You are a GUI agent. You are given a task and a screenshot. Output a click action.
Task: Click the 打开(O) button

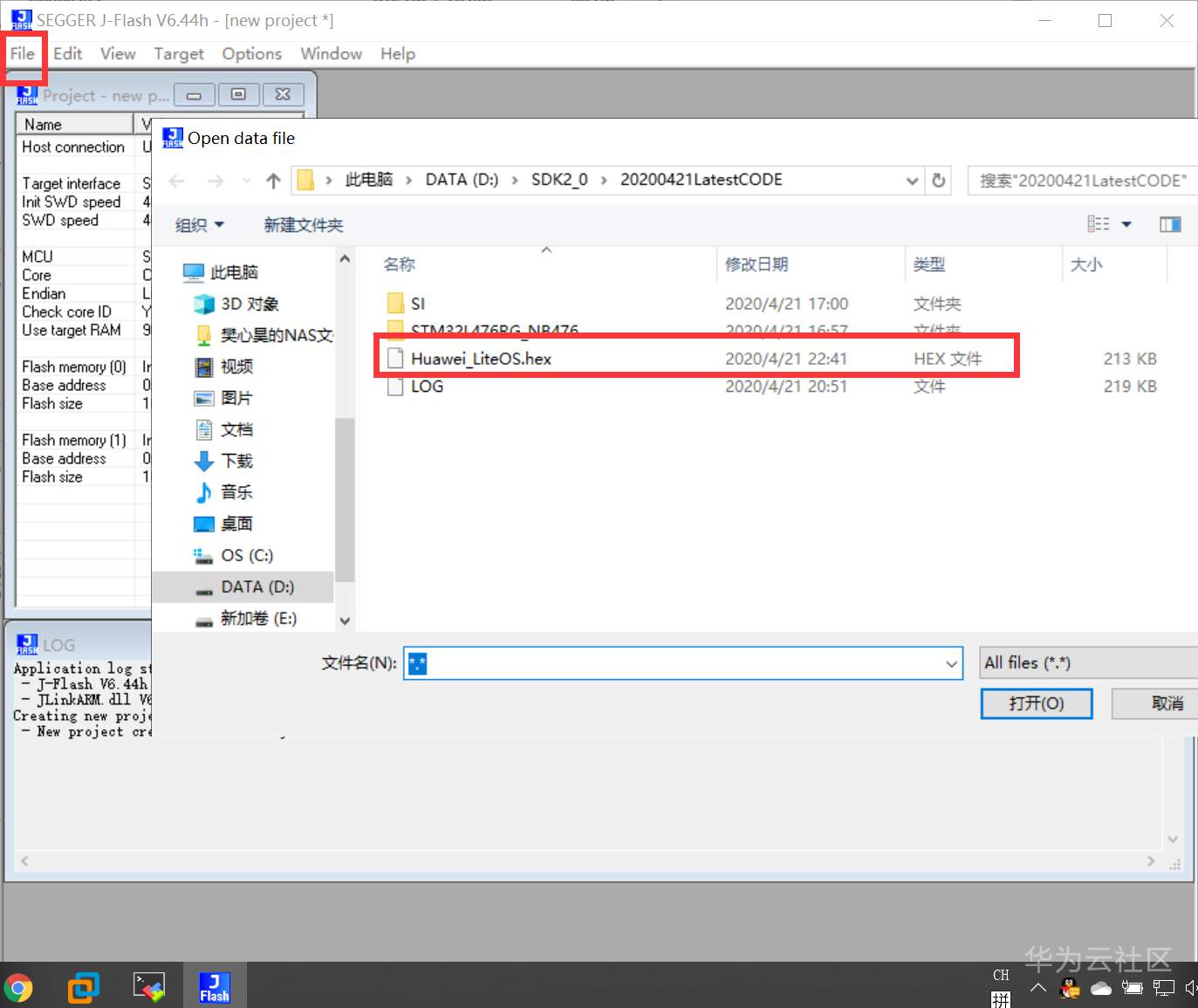1037,703
